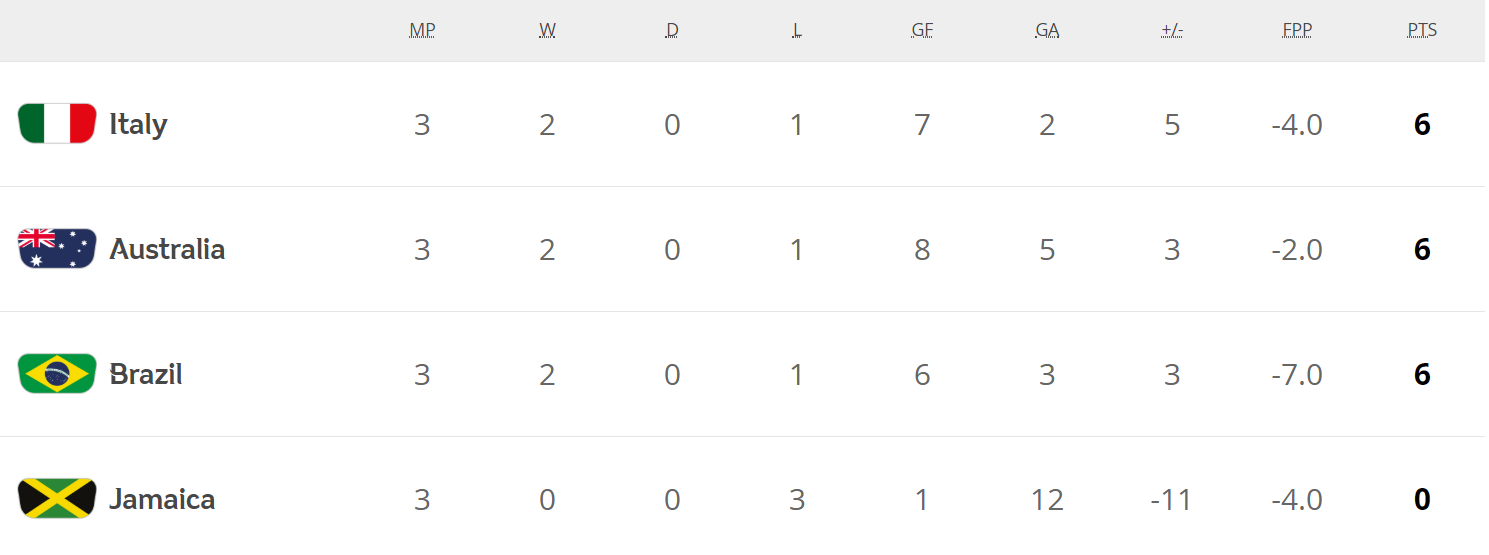Click the +/- goal difference header
The image size is (1489, 555).
tap(1172, 30)
